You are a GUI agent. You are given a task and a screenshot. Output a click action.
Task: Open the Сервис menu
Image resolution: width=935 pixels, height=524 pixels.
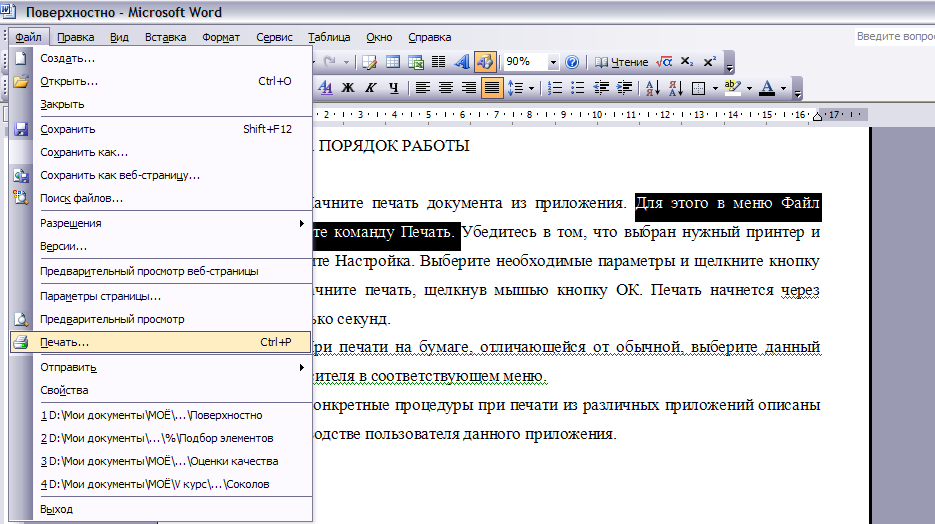click(274, 37)
